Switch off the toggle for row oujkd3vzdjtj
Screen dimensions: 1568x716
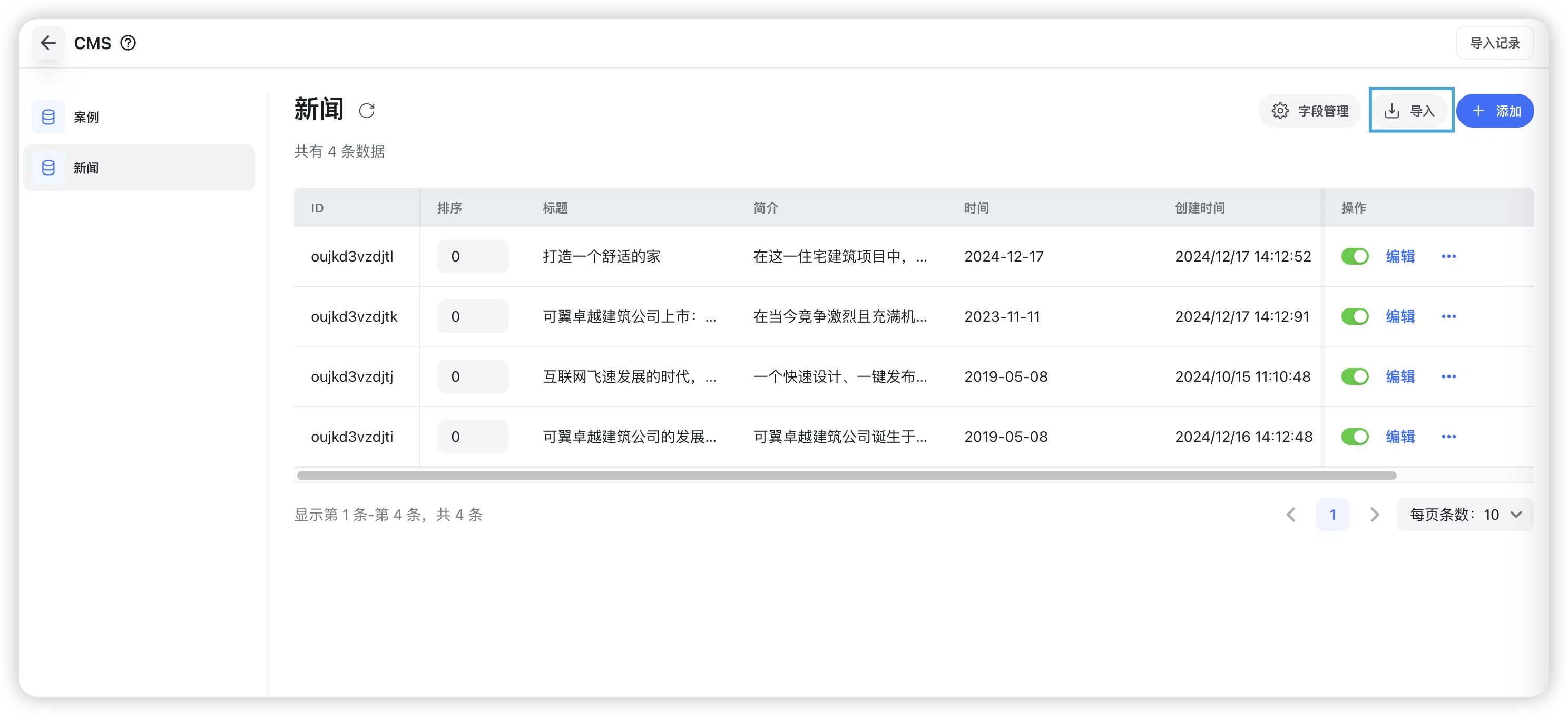pyautogui.click(x=1355, y=376)
